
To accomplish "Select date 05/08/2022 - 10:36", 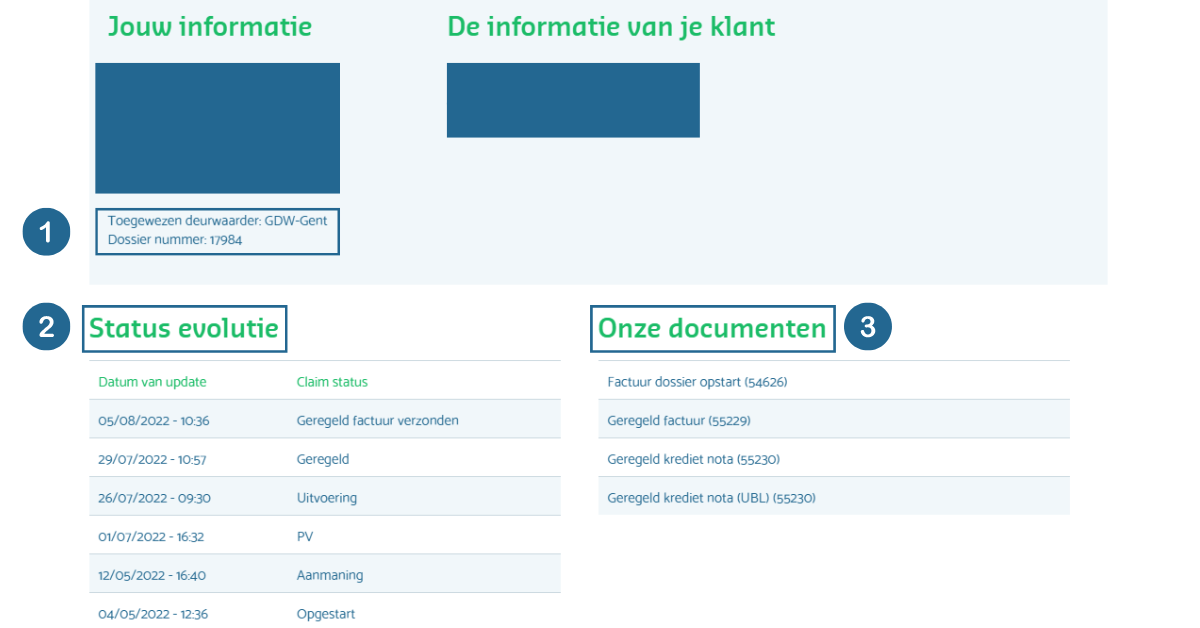I will click(154, 421).
